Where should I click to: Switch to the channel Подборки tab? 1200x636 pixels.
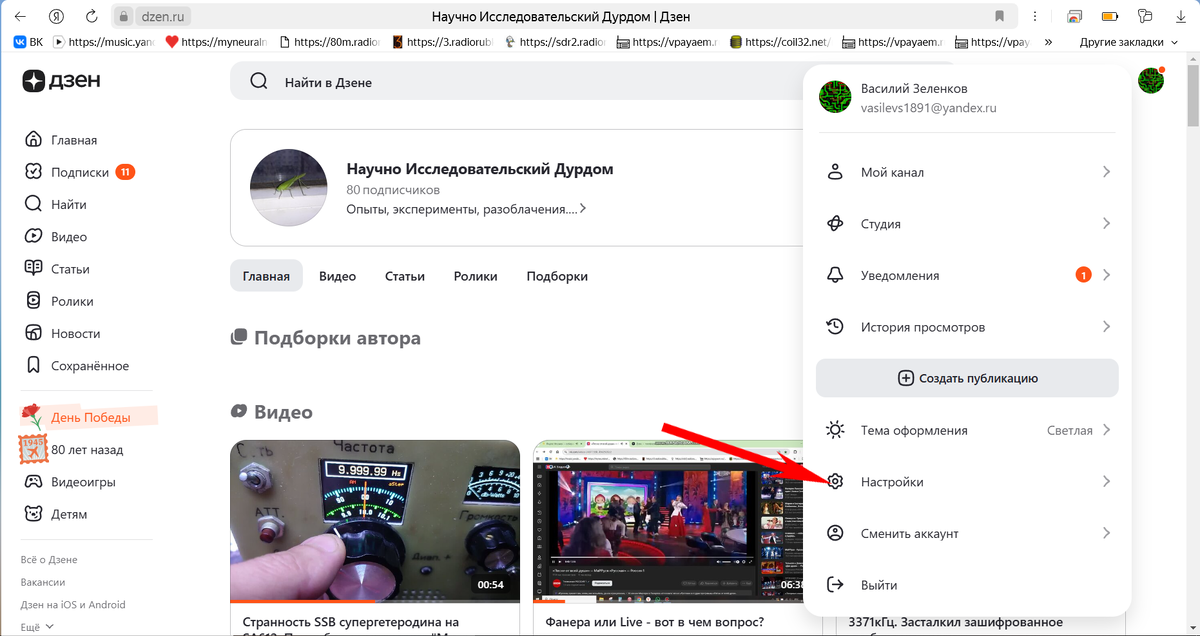tap(557, 276)
